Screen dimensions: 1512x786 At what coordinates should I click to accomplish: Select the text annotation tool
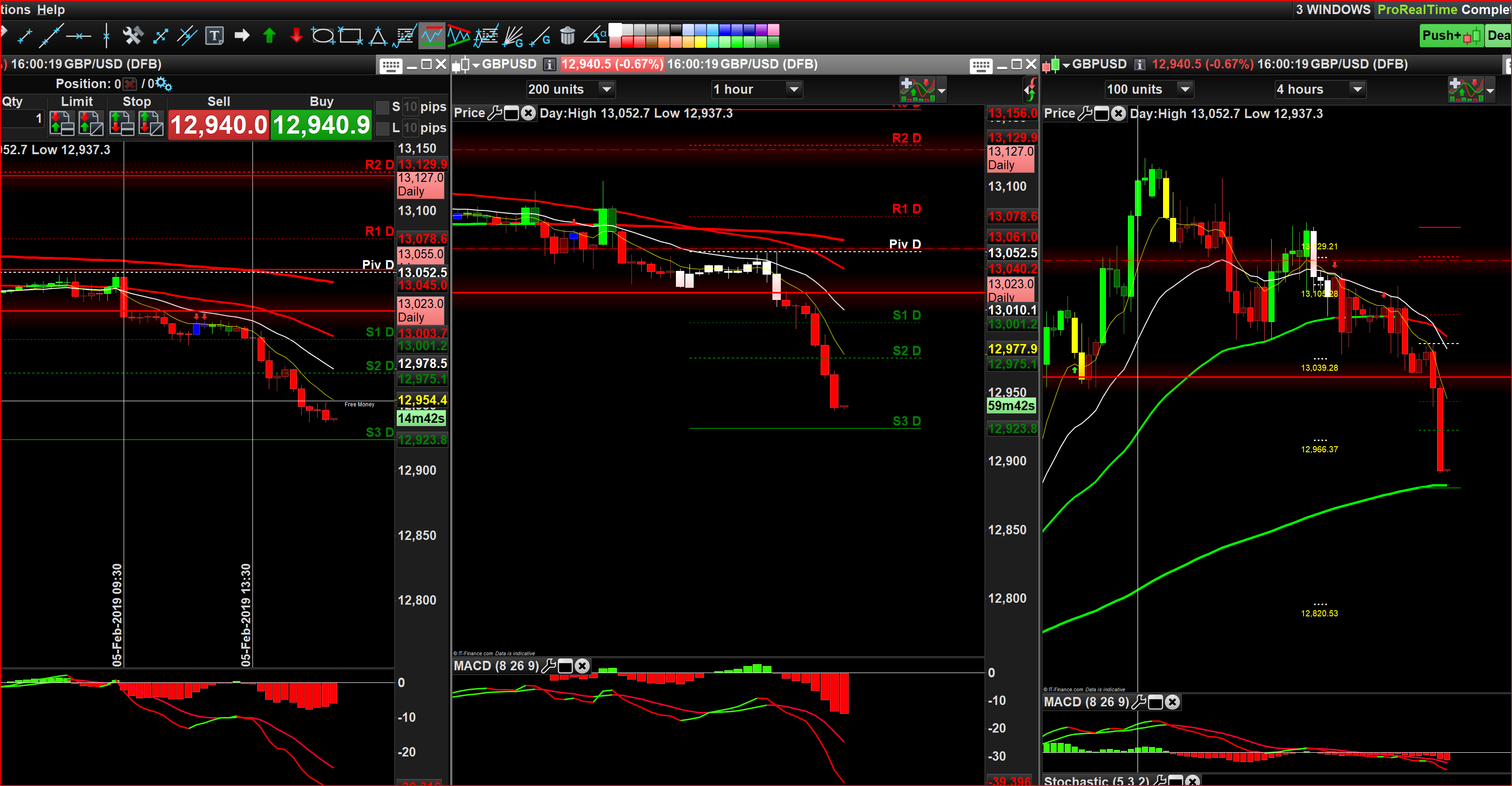coord(214,37)
